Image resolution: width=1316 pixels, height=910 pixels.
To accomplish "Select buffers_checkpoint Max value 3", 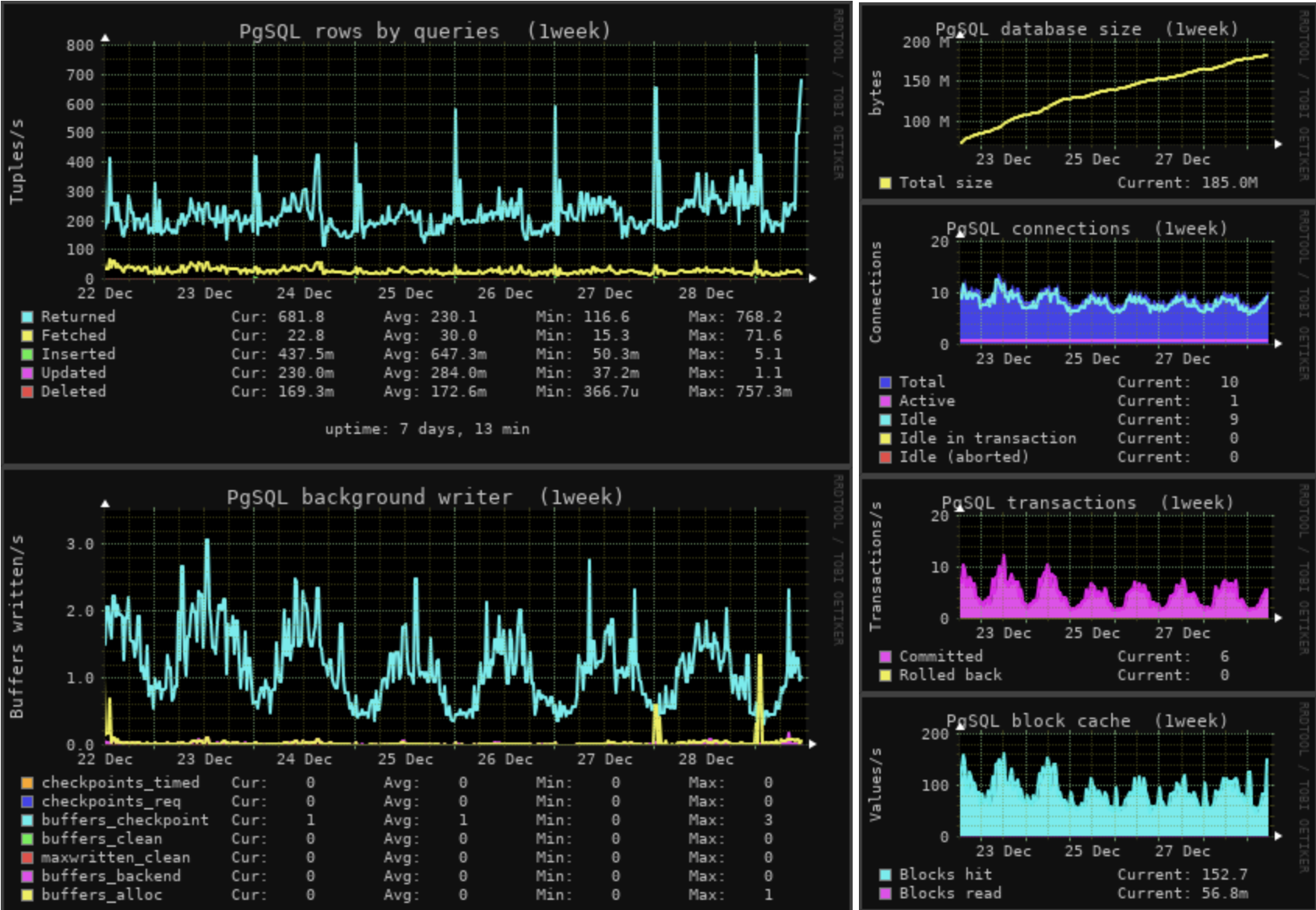I will tap(768, 820).
